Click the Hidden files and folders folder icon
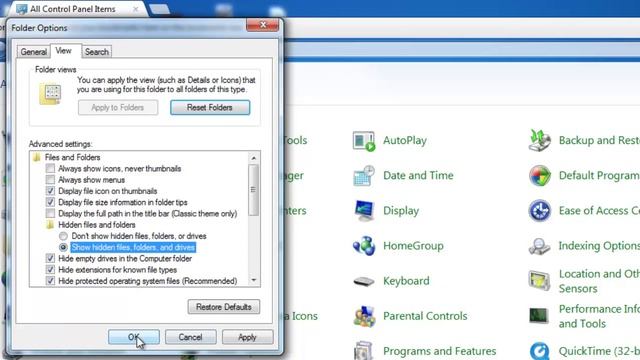Viewport: 640px width, 360px height. (50, 225)
